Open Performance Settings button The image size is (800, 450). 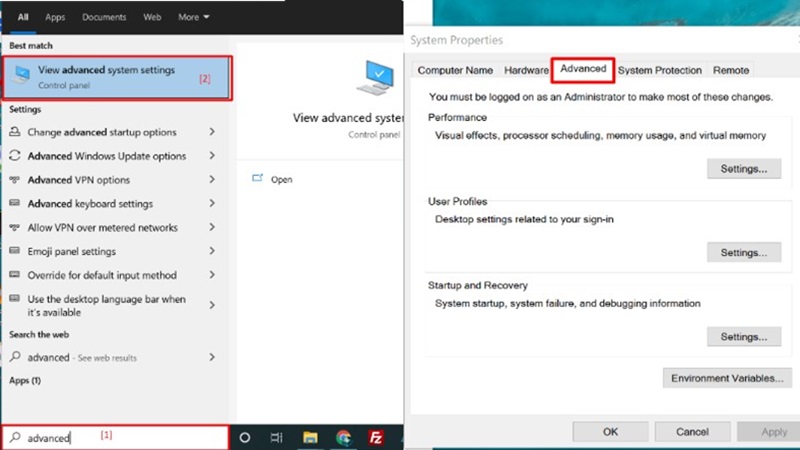744,169
